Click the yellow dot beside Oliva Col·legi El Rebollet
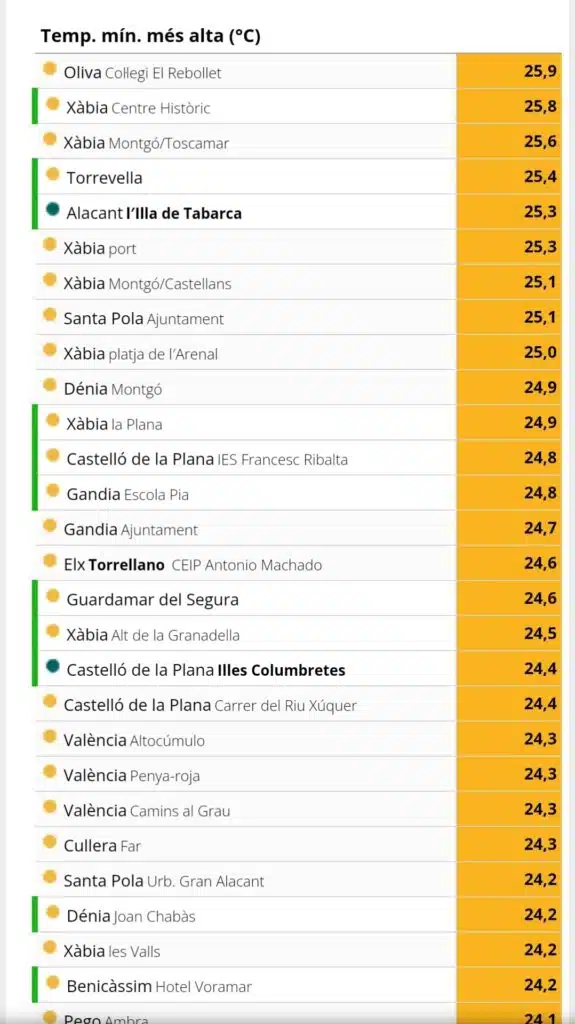This screenshot has width=575, height=1024. (x=50, y=69)
